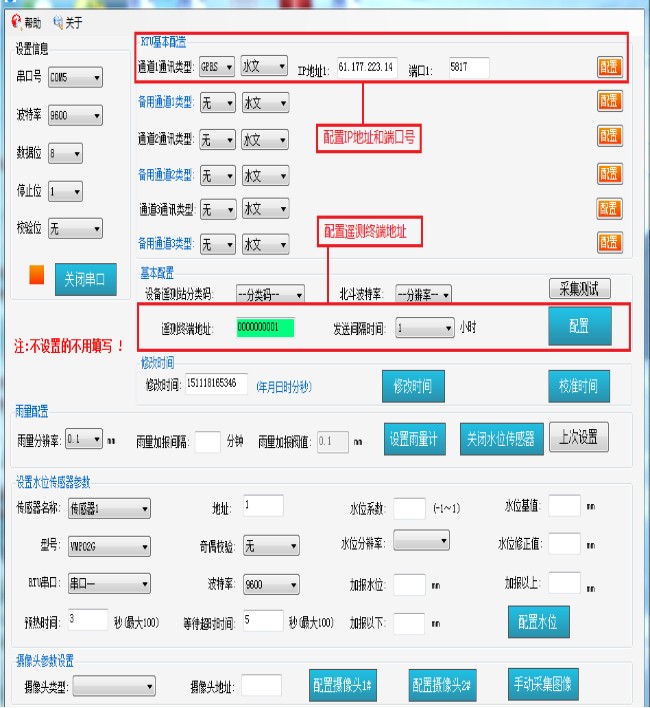Click the green 遥测终端地址 field
Image resolution: width=650 pixels, height=708 pixels.
point(265,327)
